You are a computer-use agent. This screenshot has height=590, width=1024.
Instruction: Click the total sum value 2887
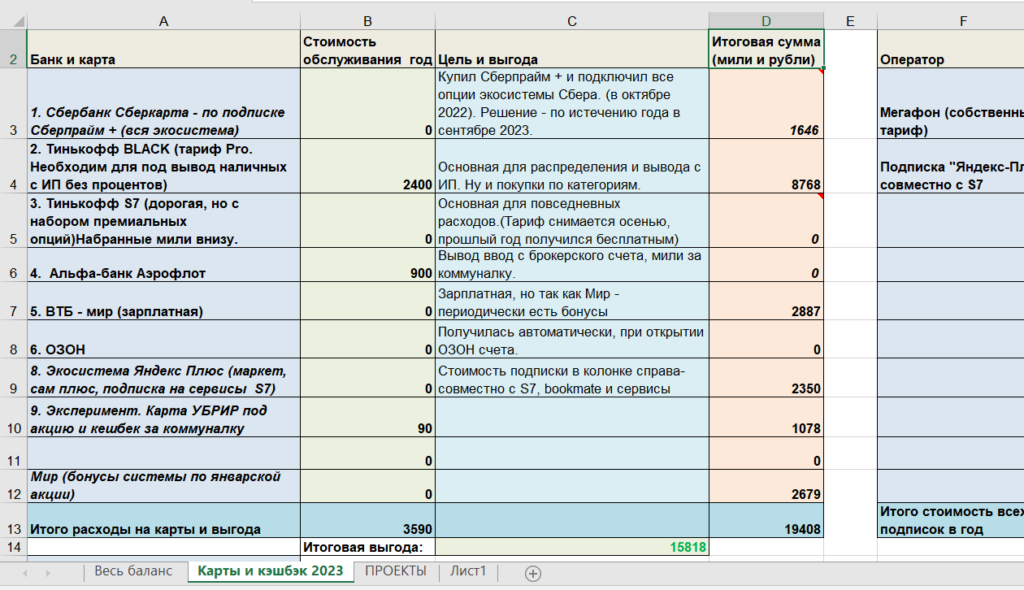pos(766,301)
